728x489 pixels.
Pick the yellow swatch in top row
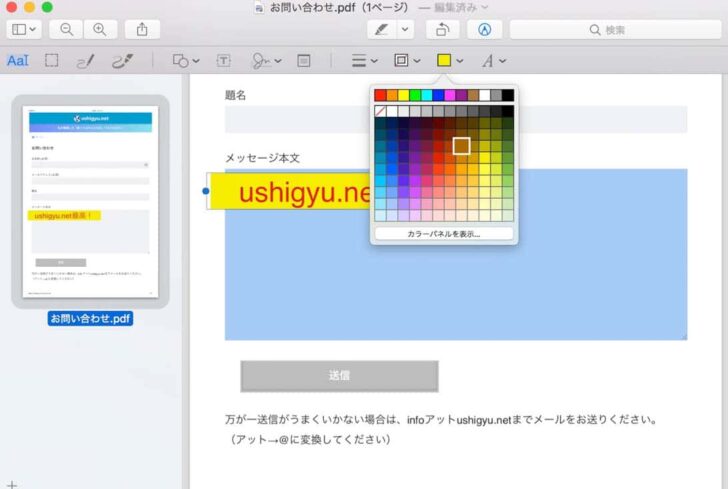pos(403,95)
